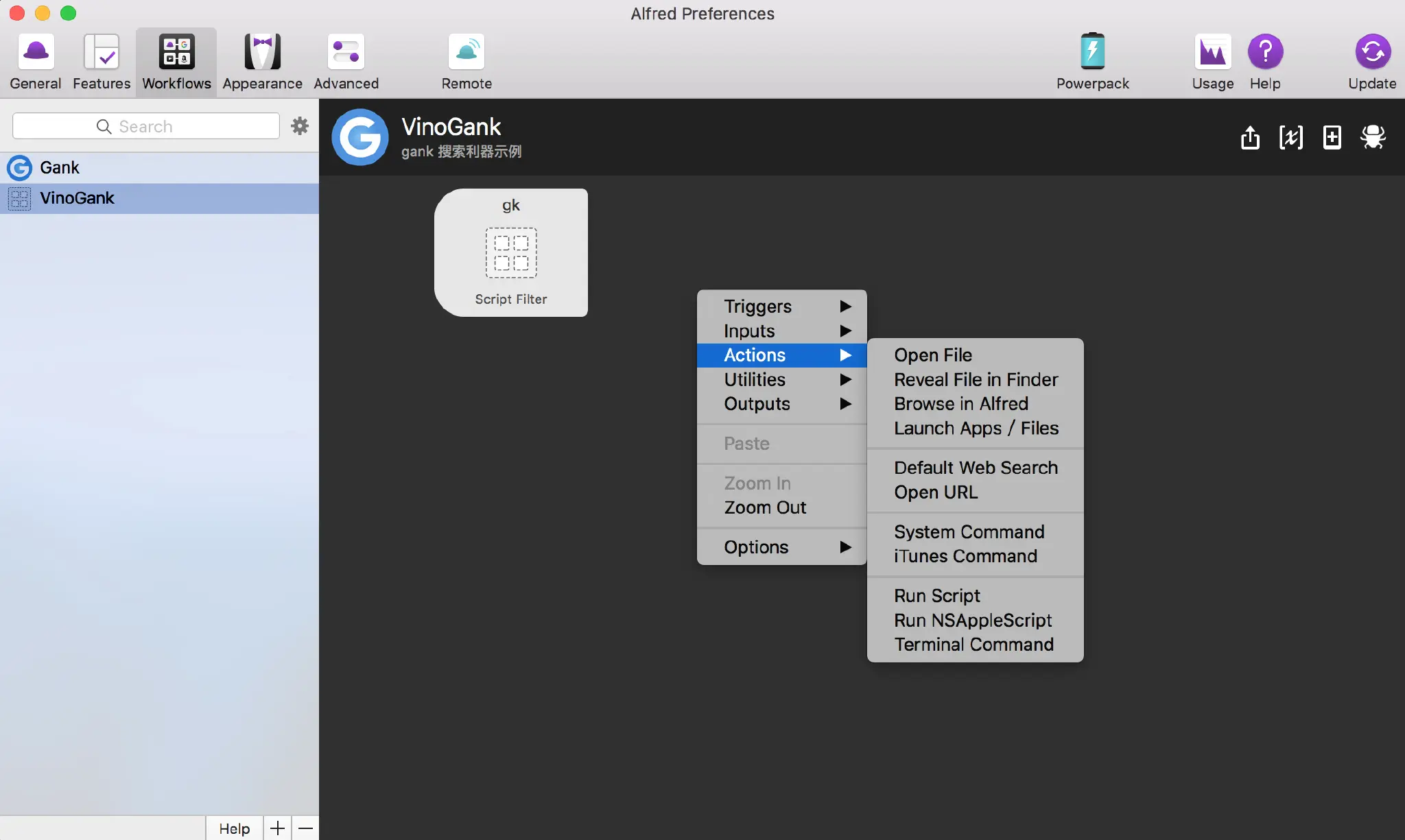Open the workflow debugger bug icon
This screenshot has height=840, width=1405.
[1373, 137]
